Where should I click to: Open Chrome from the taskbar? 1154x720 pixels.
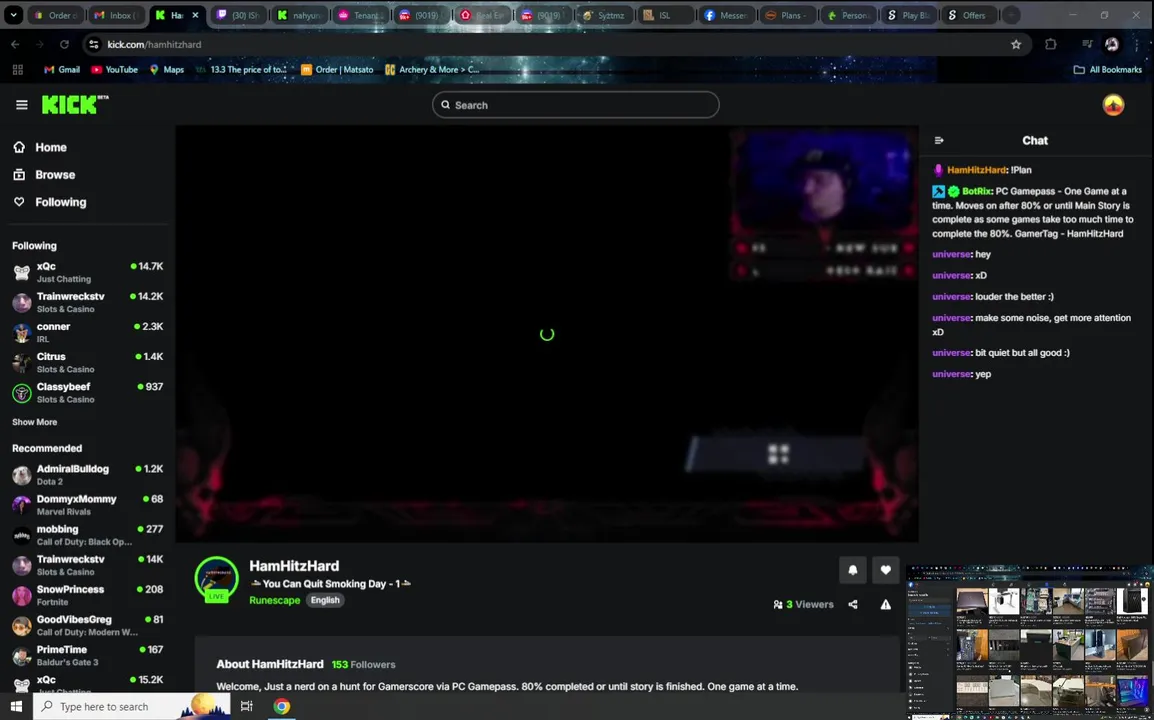(281, 706)
